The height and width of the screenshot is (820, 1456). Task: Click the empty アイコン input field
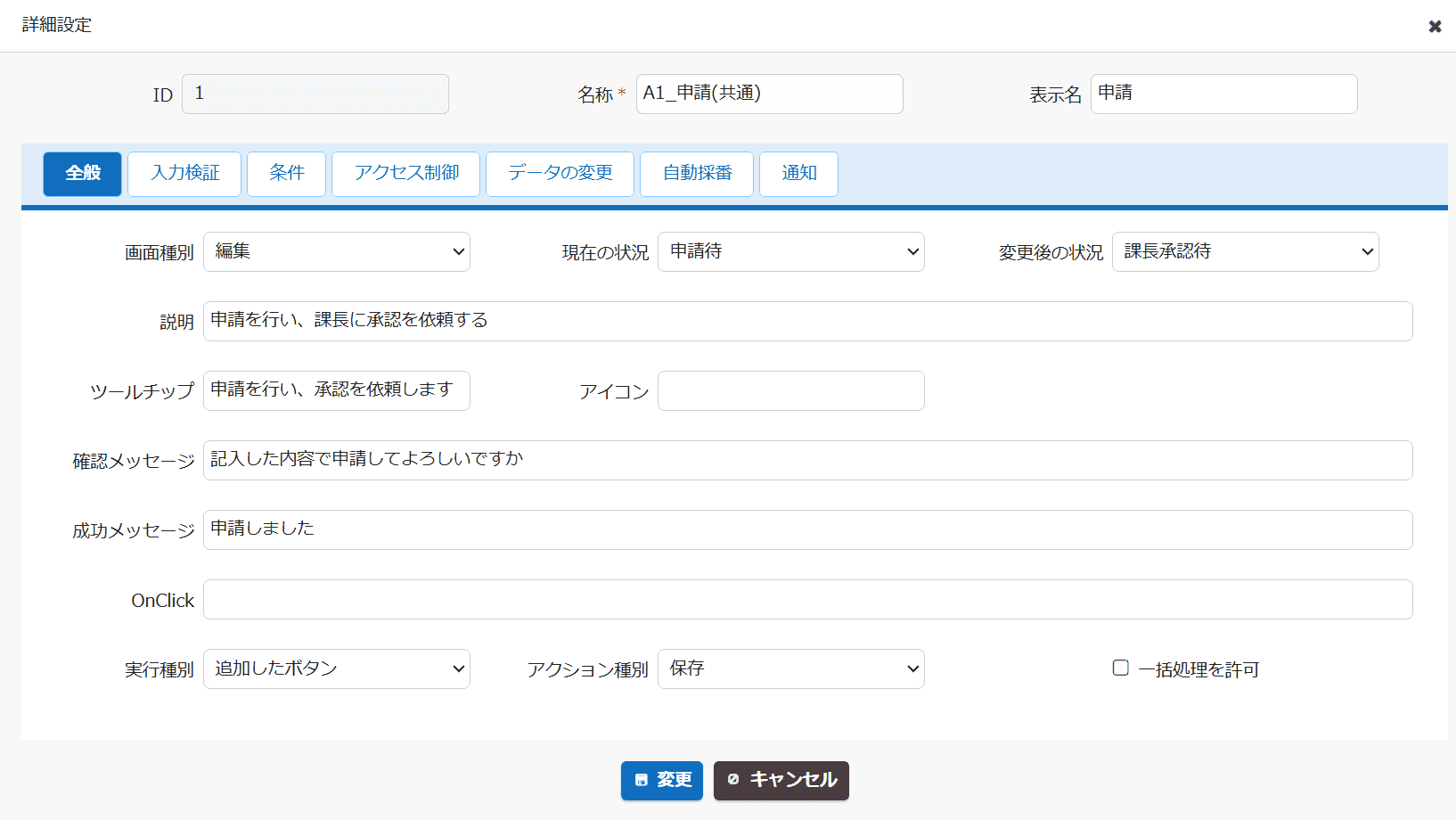790,390
